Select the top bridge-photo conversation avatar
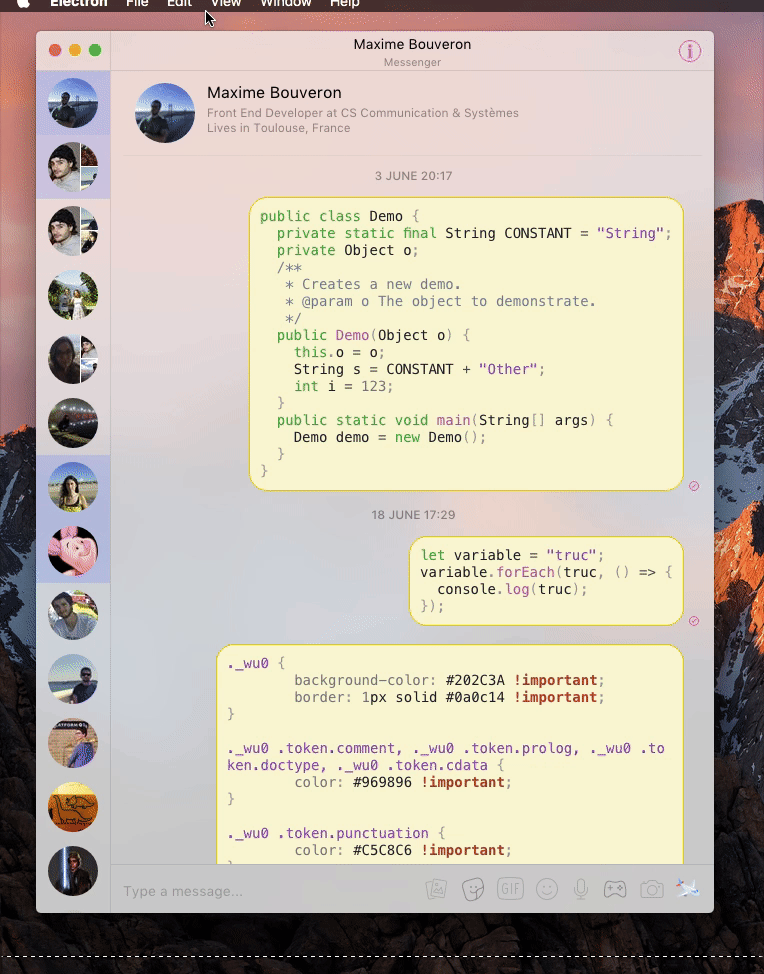Screen dimensions: 764x974 [73, 103]
